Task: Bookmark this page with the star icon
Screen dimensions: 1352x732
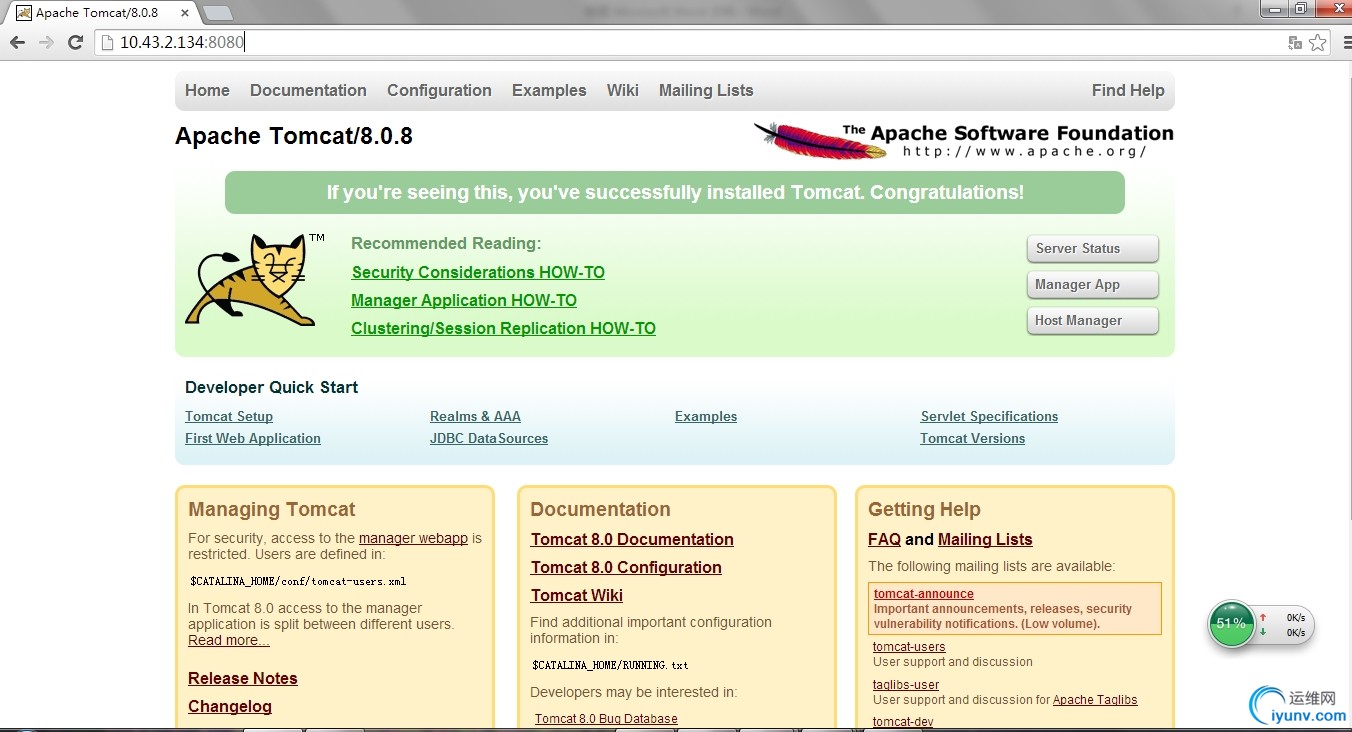Action: click(x=1317, y=42)
